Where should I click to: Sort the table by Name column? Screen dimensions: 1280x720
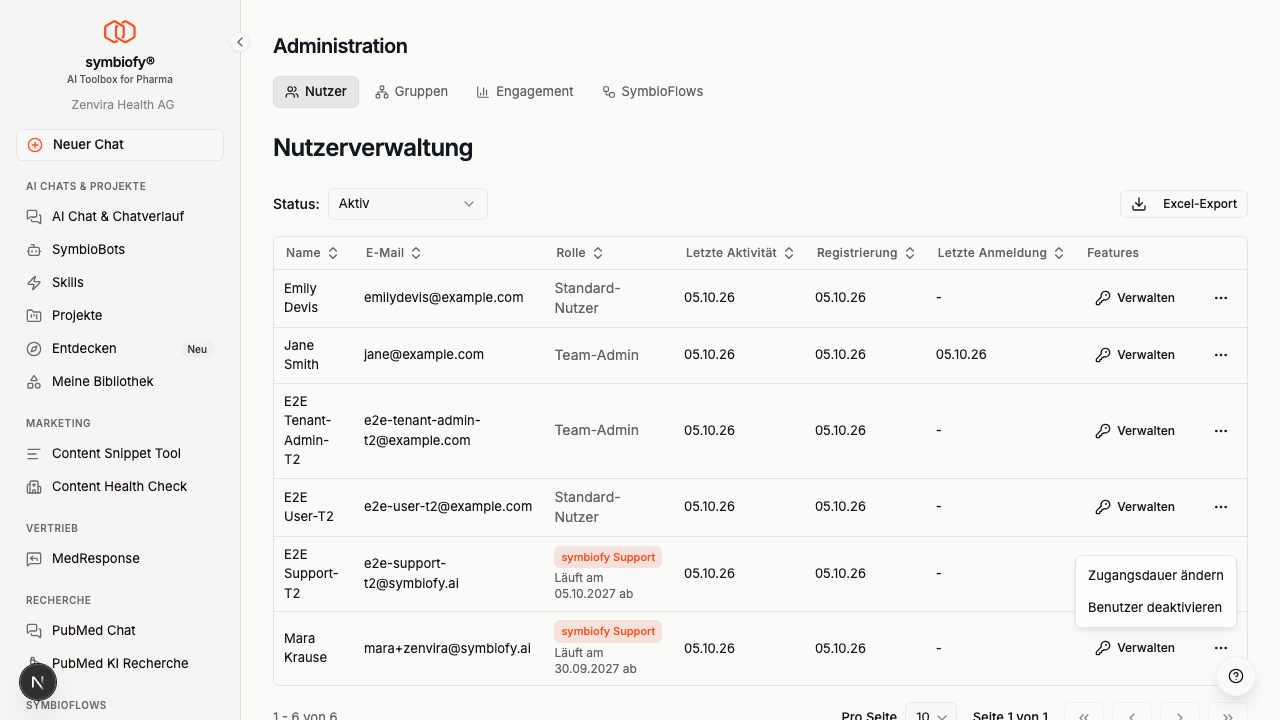(312, 253)
